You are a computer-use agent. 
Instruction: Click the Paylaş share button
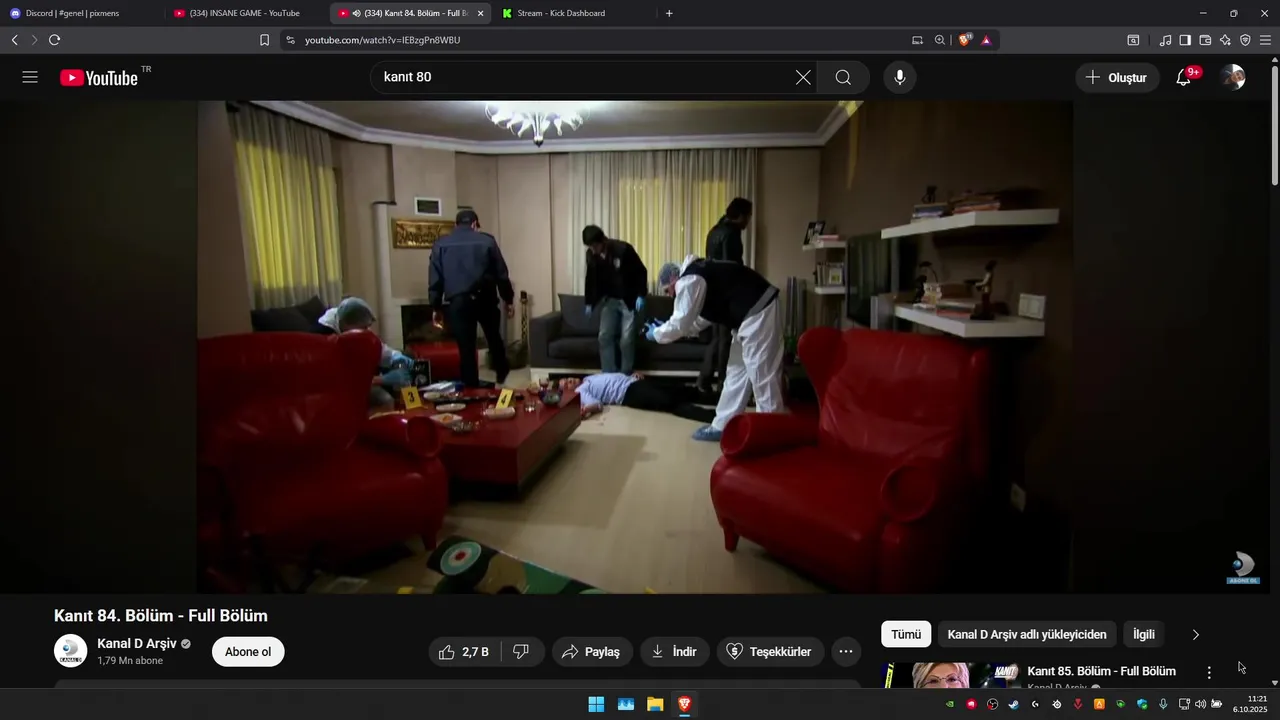click(x=592, y=652)
